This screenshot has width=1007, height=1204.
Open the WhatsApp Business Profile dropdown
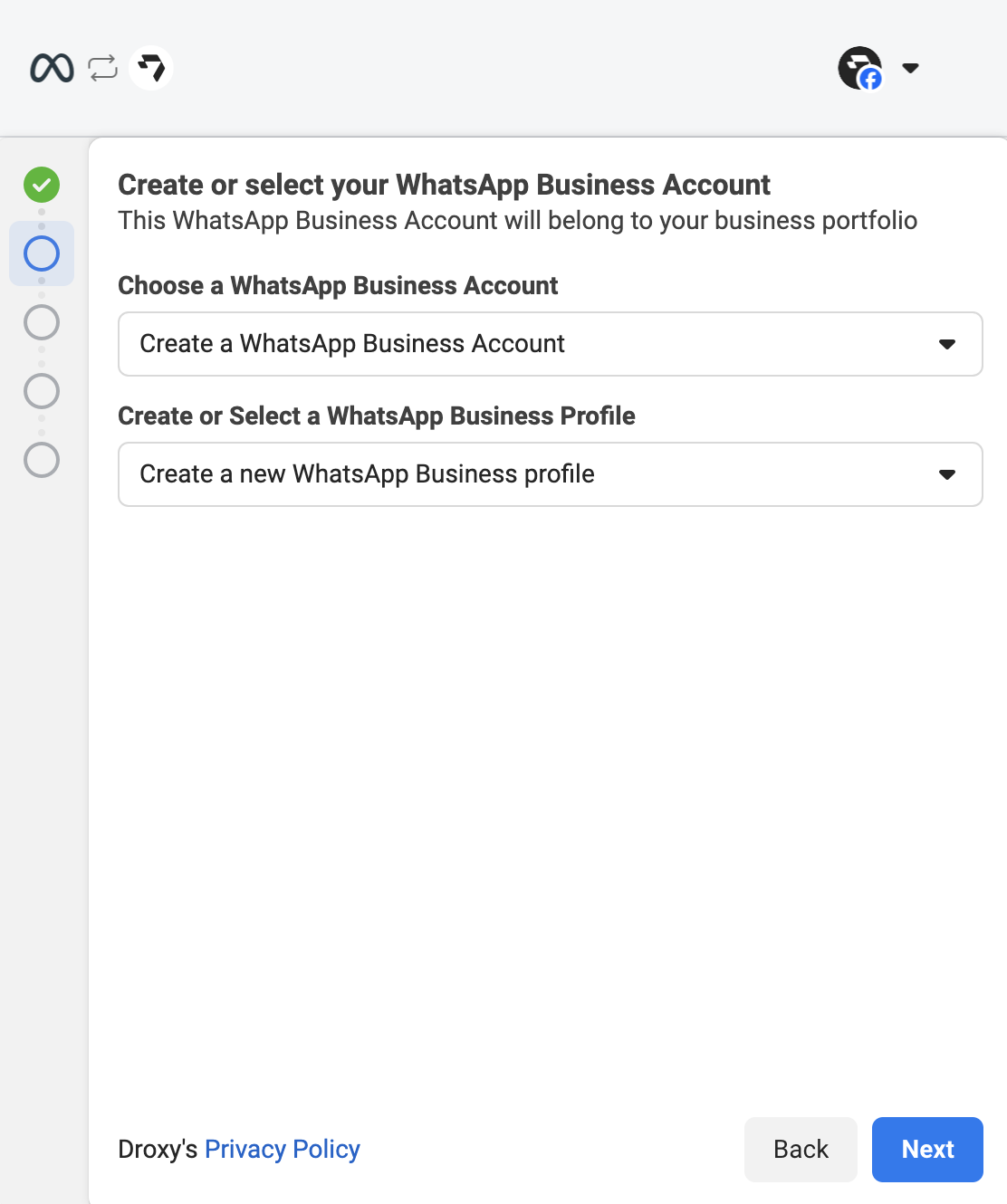(x=550, y=474)
